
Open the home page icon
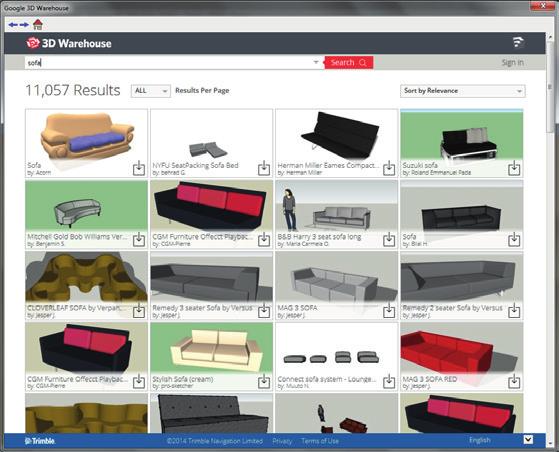[x=38, y=24]
